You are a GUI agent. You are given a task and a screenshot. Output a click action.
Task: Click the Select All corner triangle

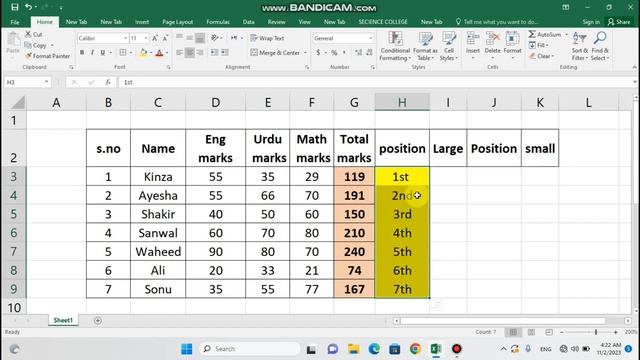(x=18, y=102)
